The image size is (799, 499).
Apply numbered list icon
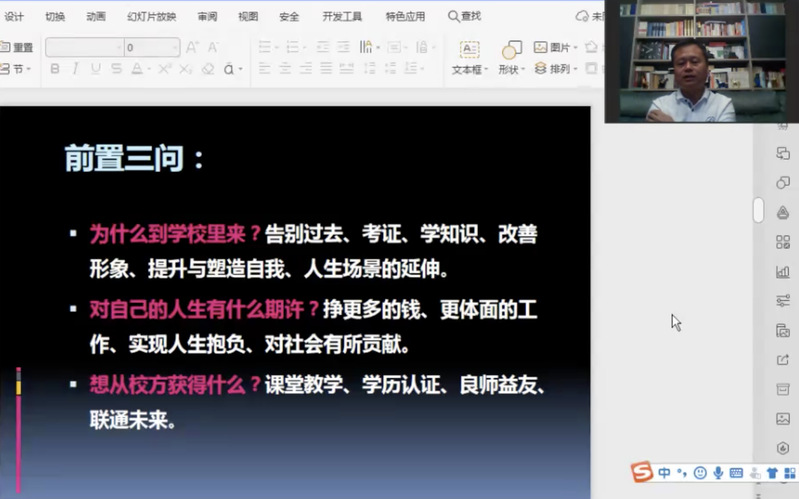292,47
